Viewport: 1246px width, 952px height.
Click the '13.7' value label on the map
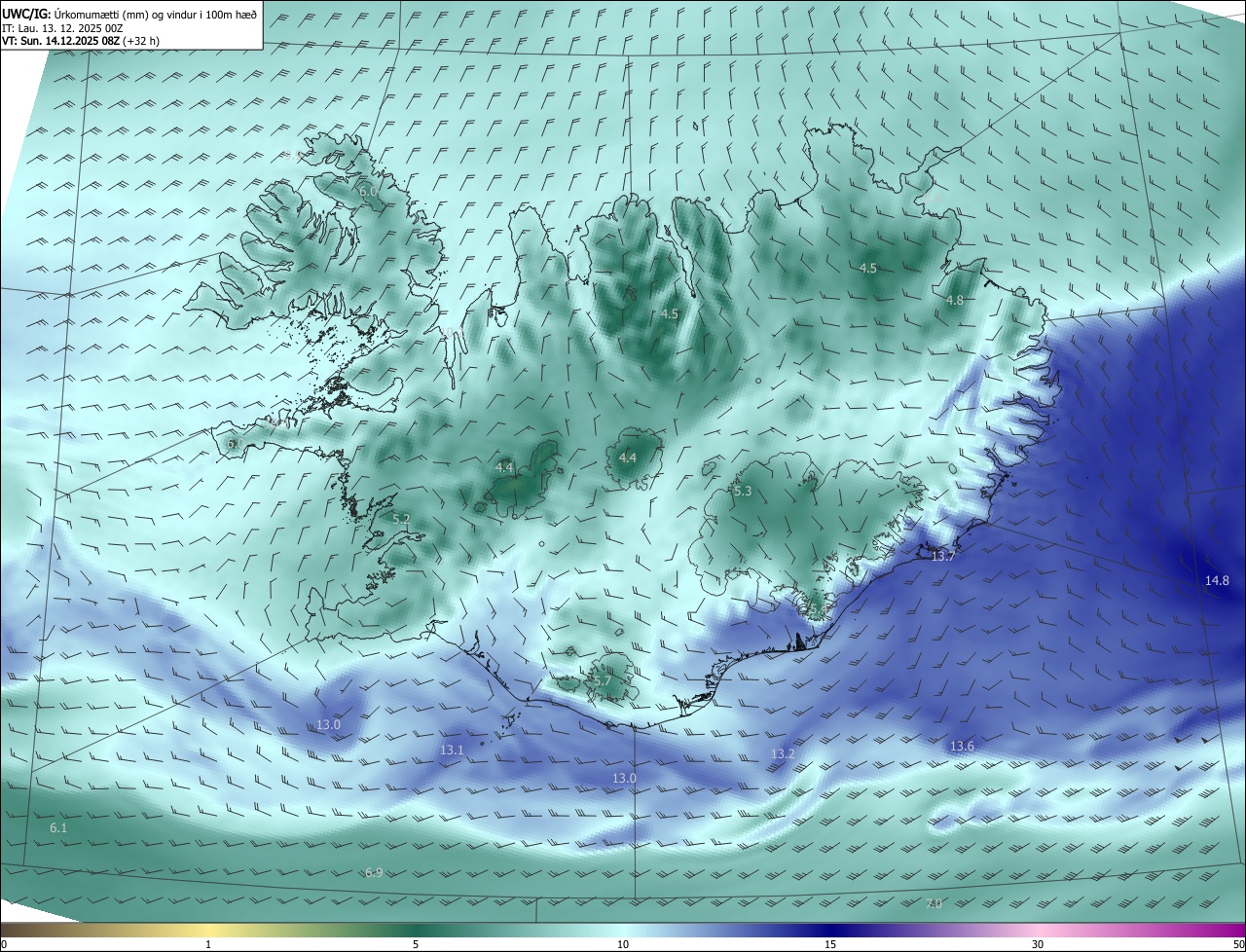(943, 556)
